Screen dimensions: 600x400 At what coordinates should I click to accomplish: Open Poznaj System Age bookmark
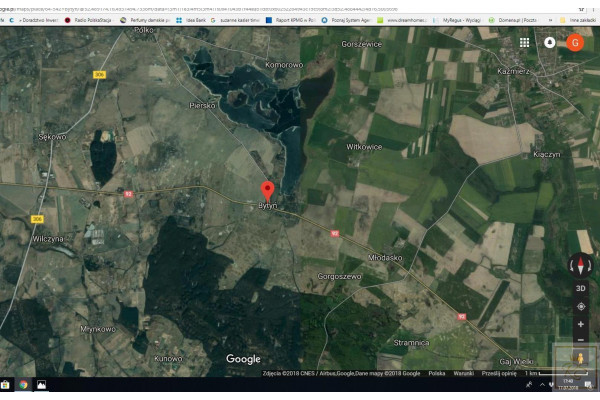[346, 20]
